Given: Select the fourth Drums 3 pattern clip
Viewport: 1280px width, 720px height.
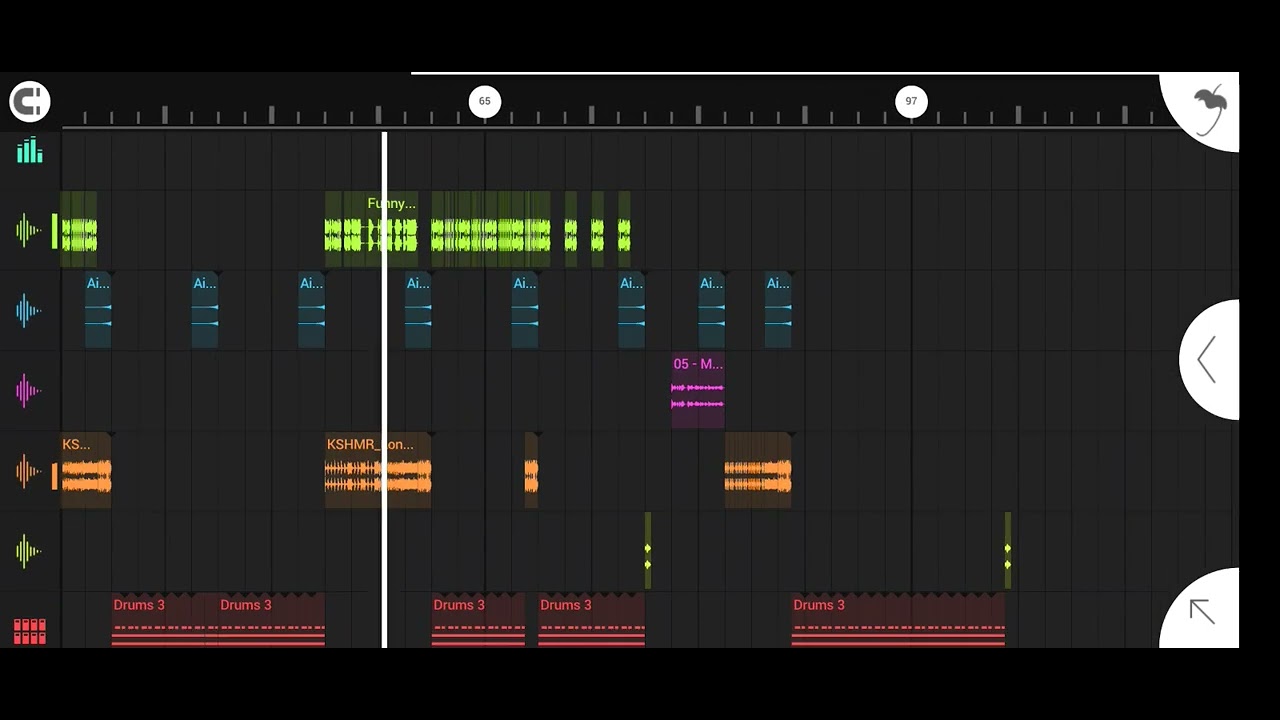Looking at the screenshot, I should [592, 620].
